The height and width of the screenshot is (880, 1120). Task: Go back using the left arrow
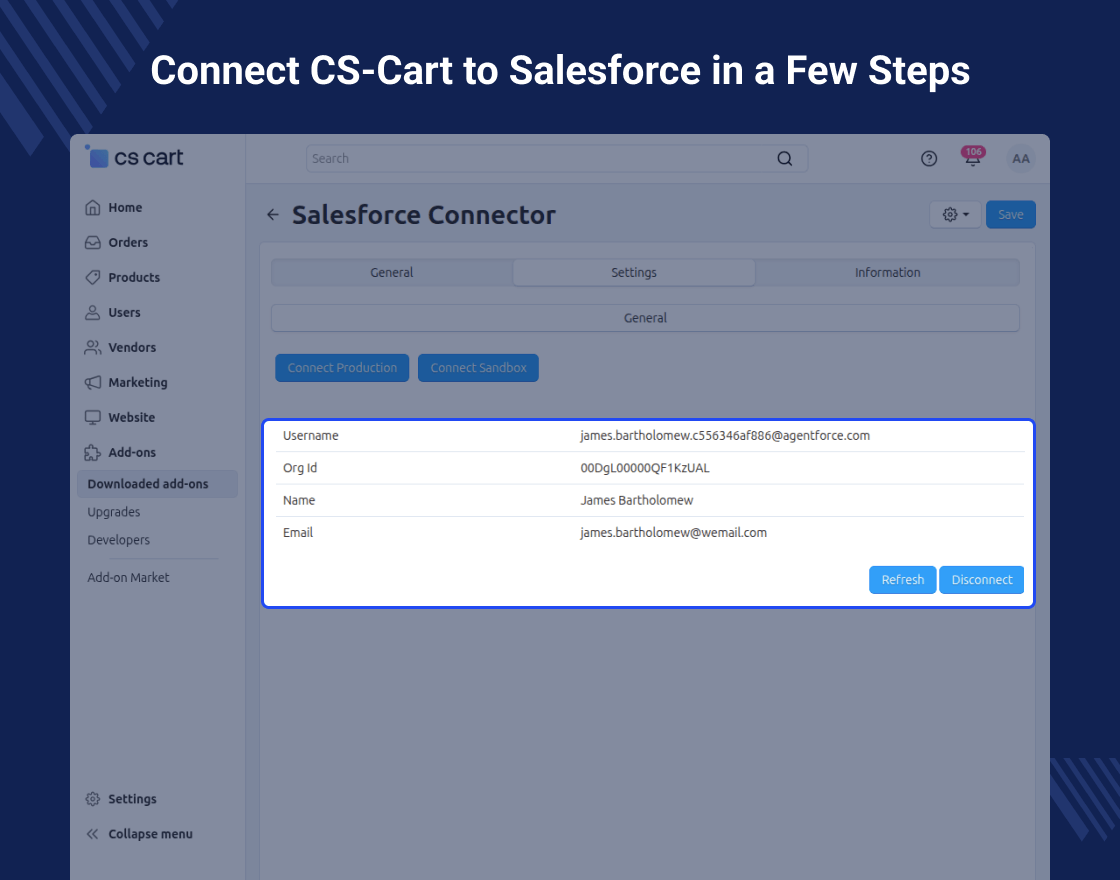[273, 215]
